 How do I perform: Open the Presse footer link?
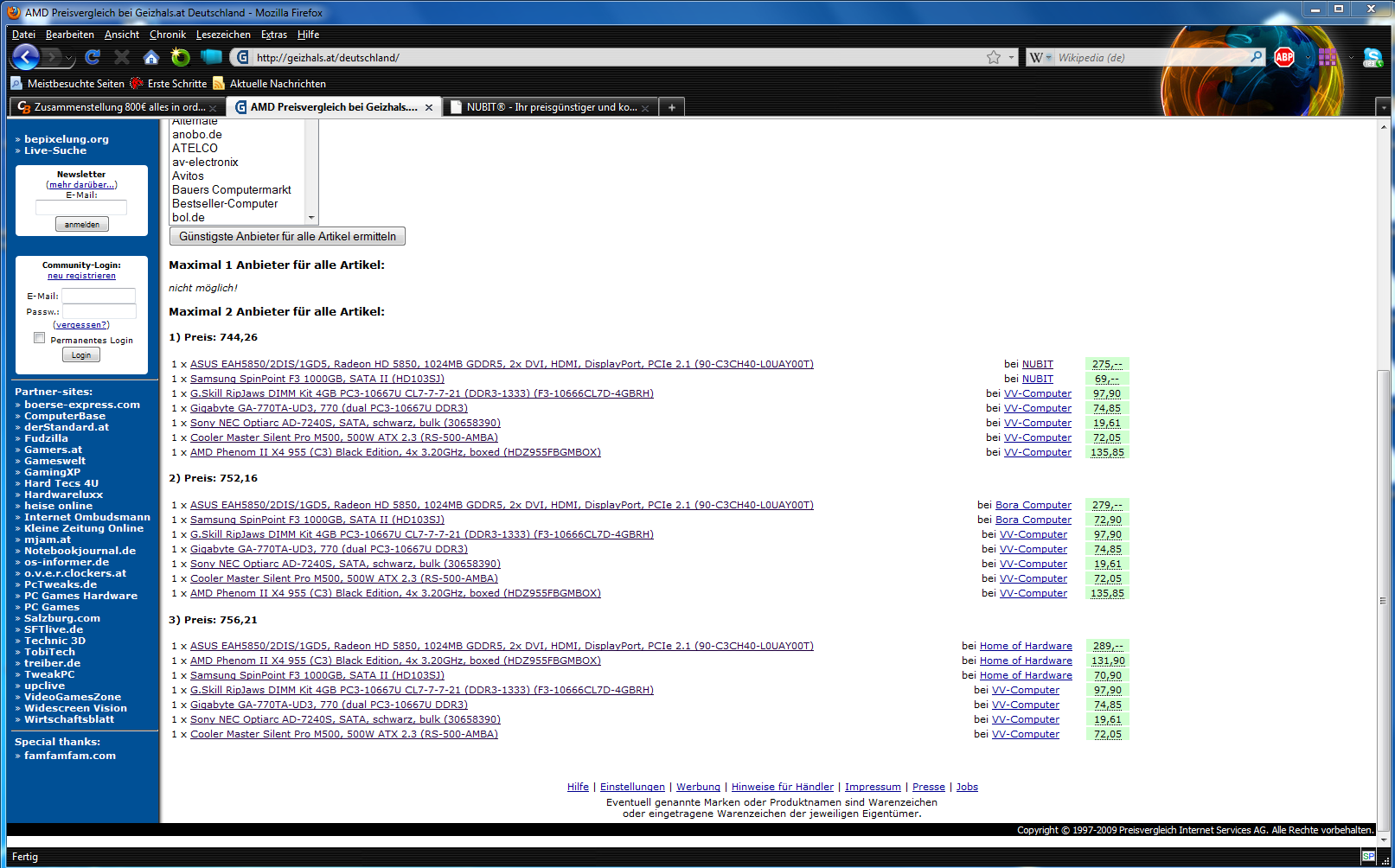click(929, 787)
